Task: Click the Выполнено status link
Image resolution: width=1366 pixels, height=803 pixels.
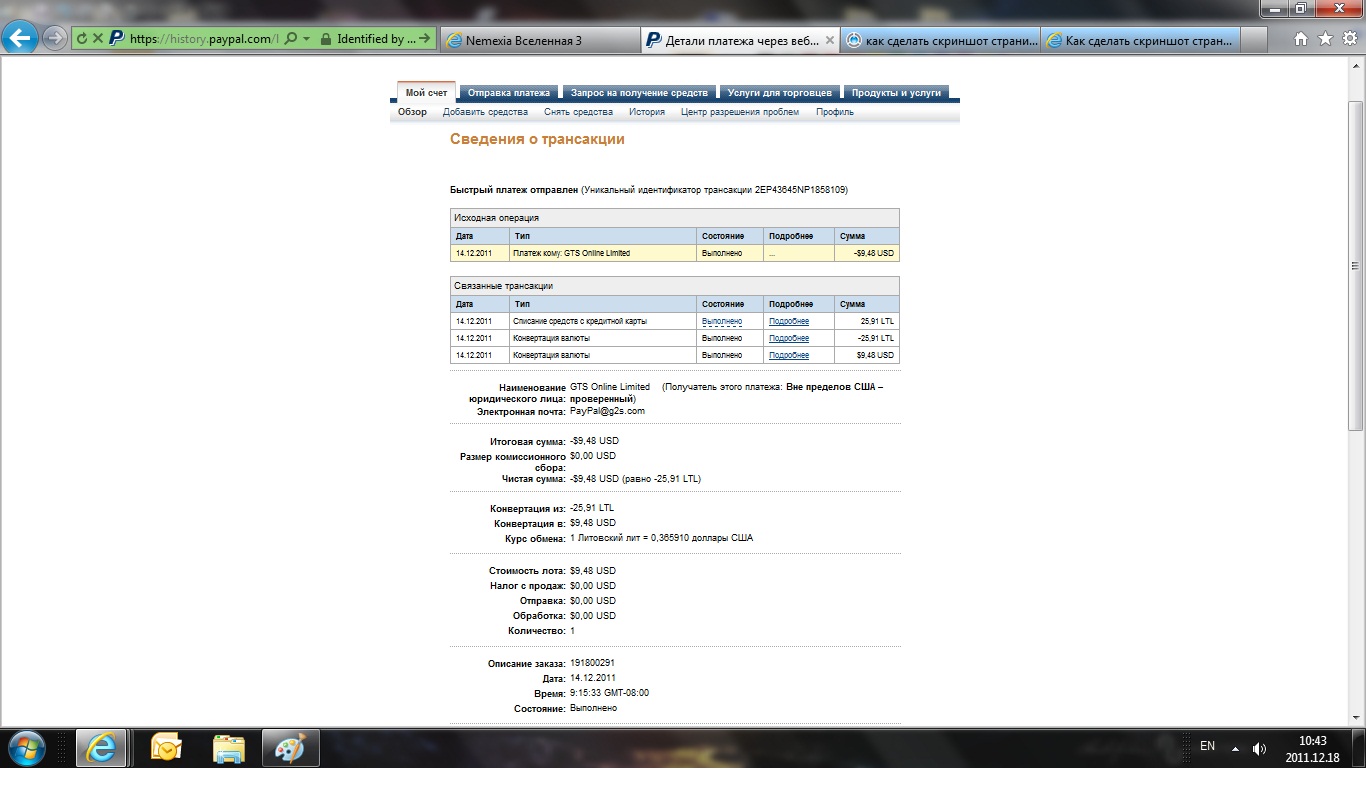Action: [x=721, y=321]
